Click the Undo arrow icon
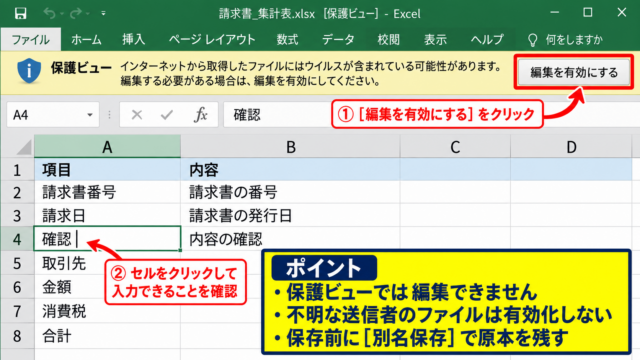The image size is (640, 360). (49, 13)
